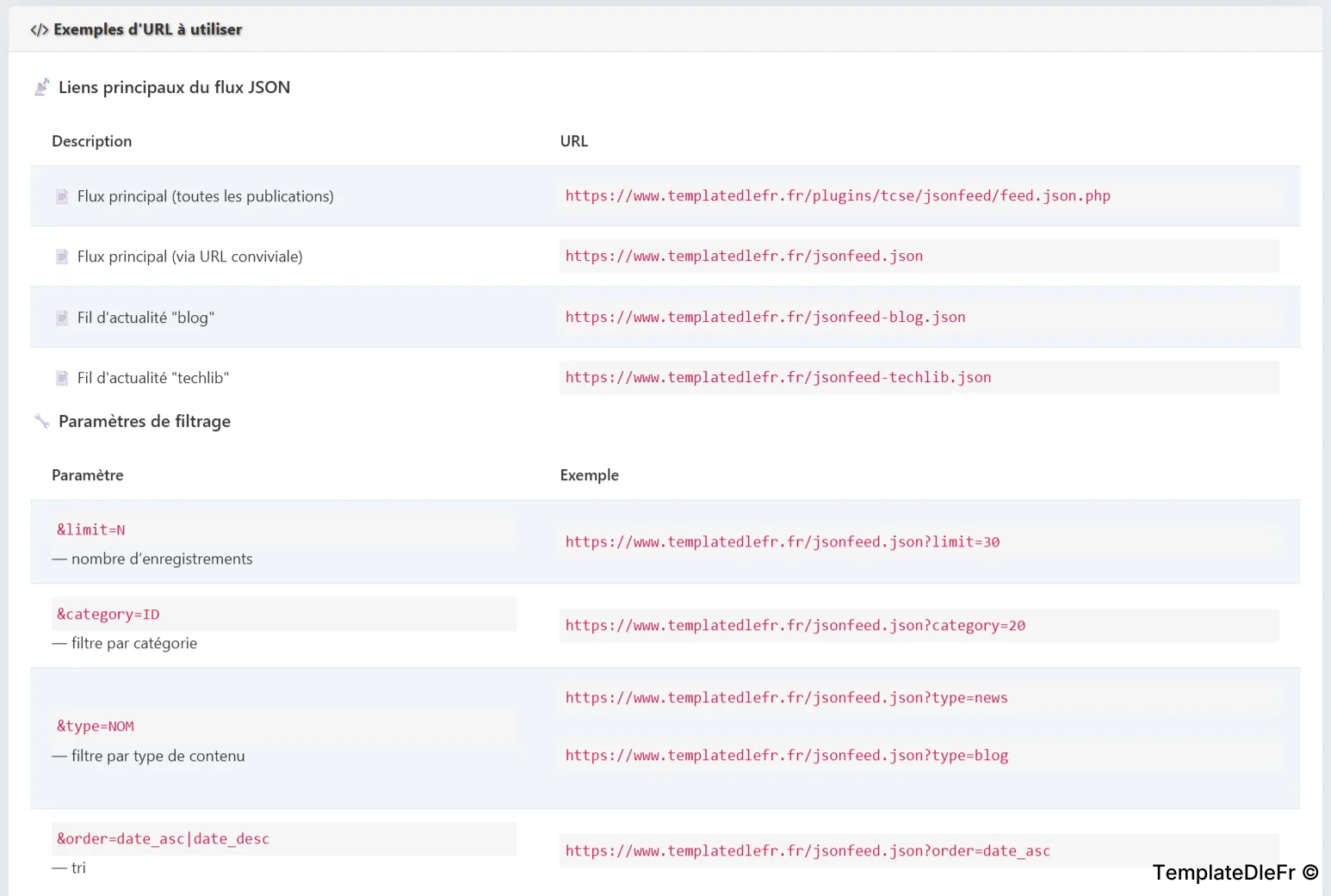The image size is (1331, 896).
Task: Select the limit=30 example URL
Action: 783,541
